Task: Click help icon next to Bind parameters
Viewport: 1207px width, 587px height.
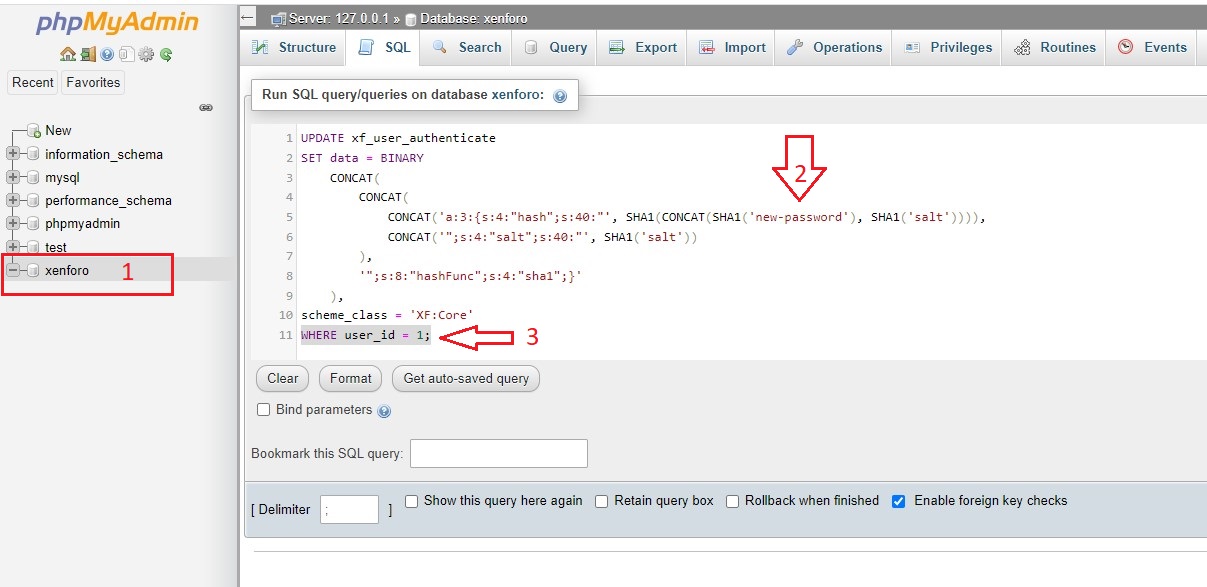Action: point(385,410)
